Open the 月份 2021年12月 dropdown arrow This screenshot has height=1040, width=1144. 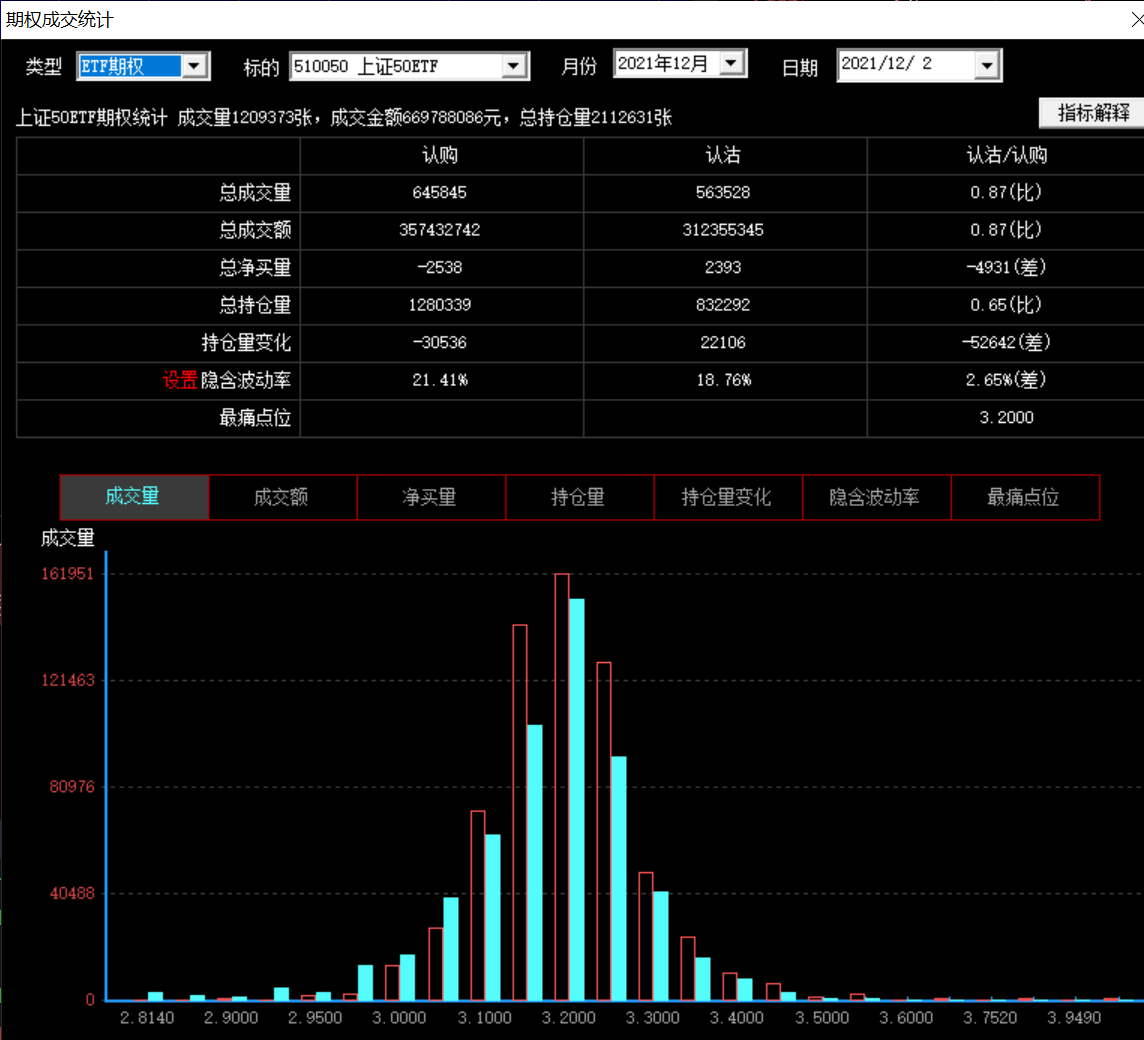(733, 64)
